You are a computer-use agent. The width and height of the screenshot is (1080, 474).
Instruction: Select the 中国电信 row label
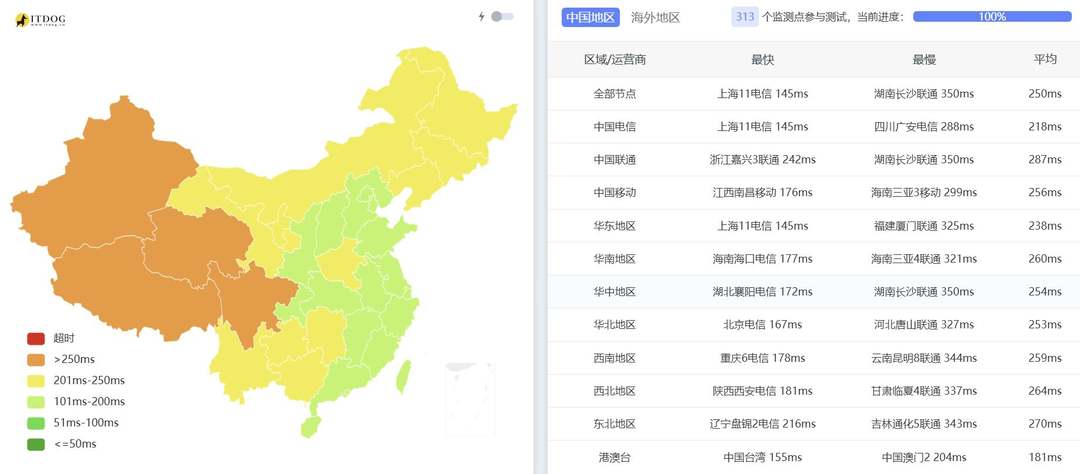(615, 126)
